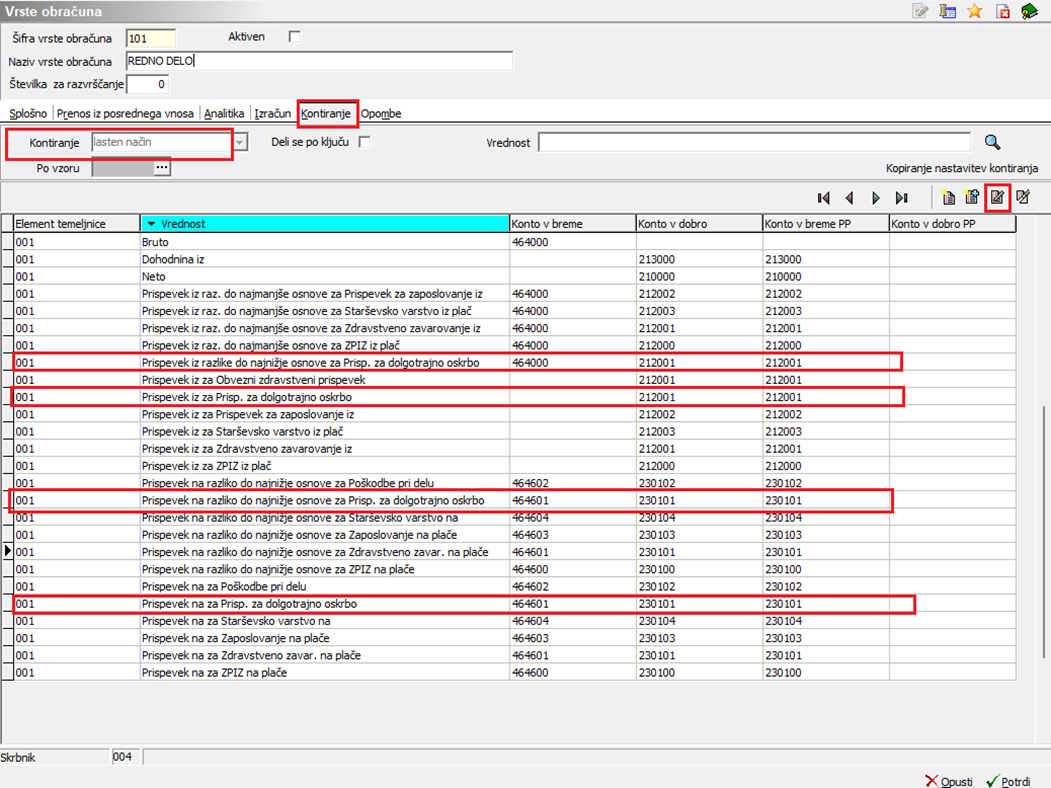The width and height of the screenshot is (1051, 788).
Task: Click the record selector of the Zdravstveno zavar. row
Action: (x=7, y=551)
